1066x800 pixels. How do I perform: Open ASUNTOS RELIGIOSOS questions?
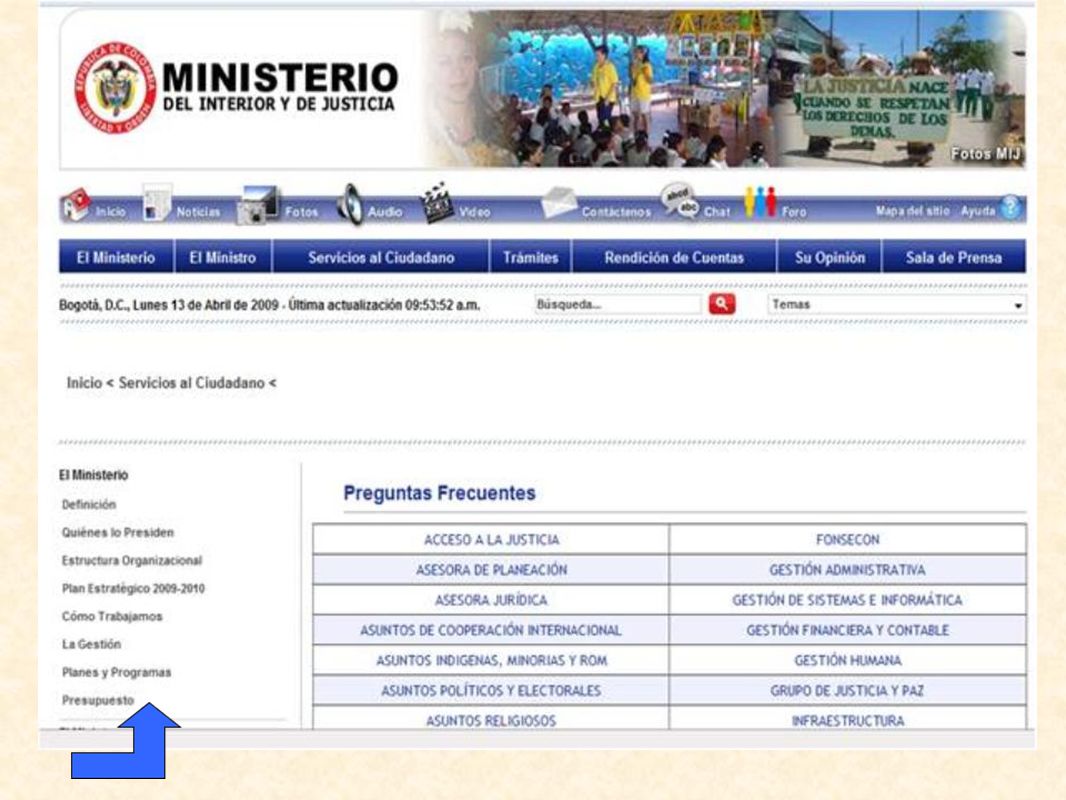[x=491, y=720]
